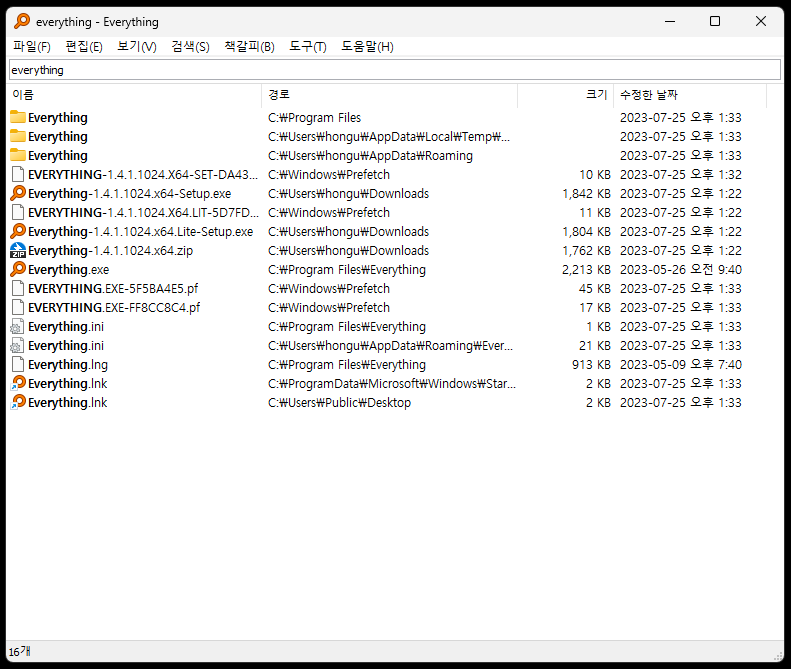The height and width of the screenshot is (669, 791).
Task: Select folder icon of Everything in Local\Temp path
Action: tap(18, 136)
